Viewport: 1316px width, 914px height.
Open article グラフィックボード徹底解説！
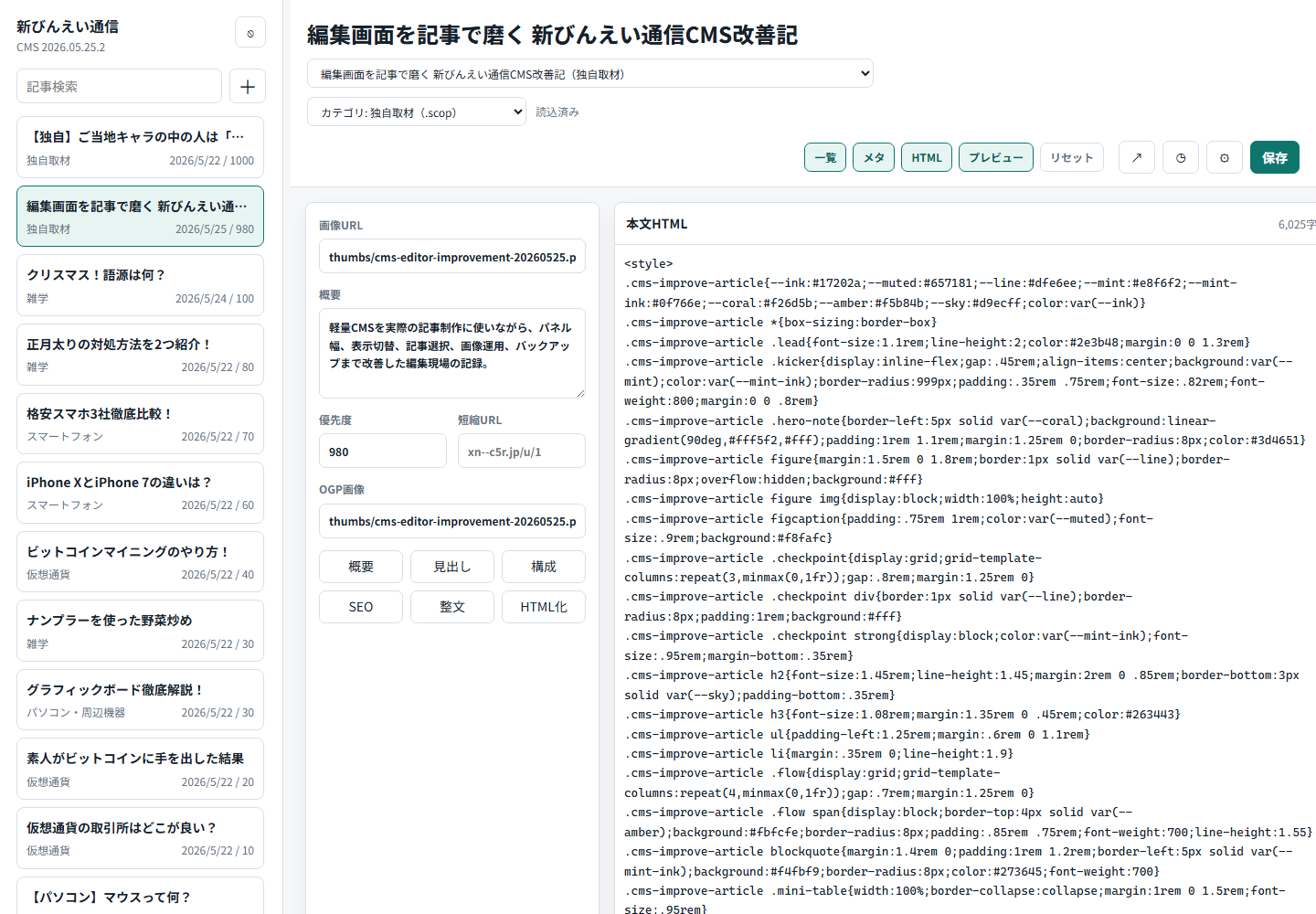tap(140, 699)
